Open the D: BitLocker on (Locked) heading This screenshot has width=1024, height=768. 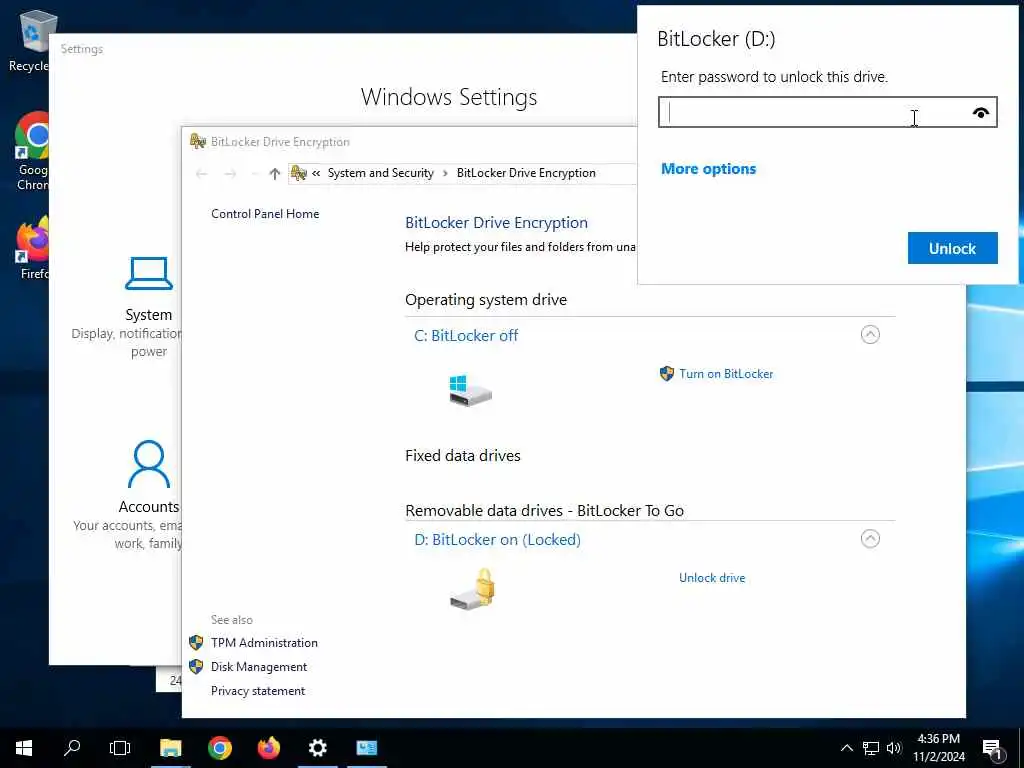(498, 539)
